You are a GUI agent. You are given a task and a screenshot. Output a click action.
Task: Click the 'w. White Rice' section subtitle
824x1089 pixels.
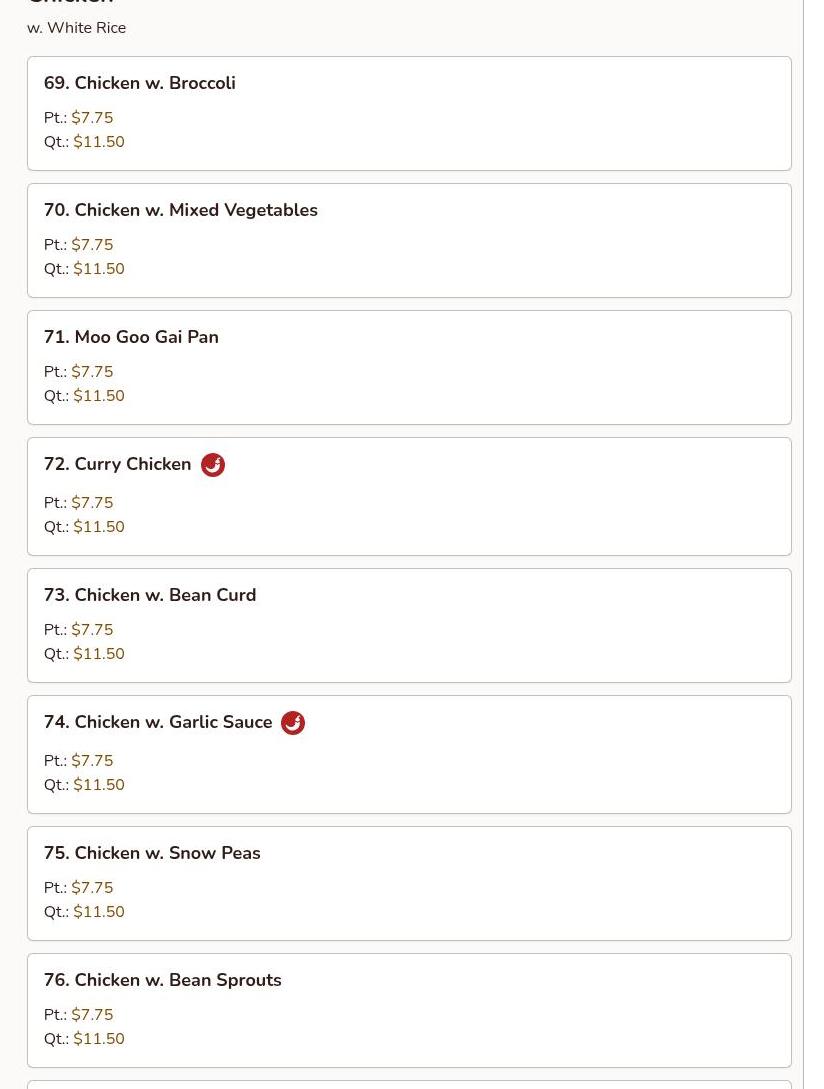tap(76, 28)
